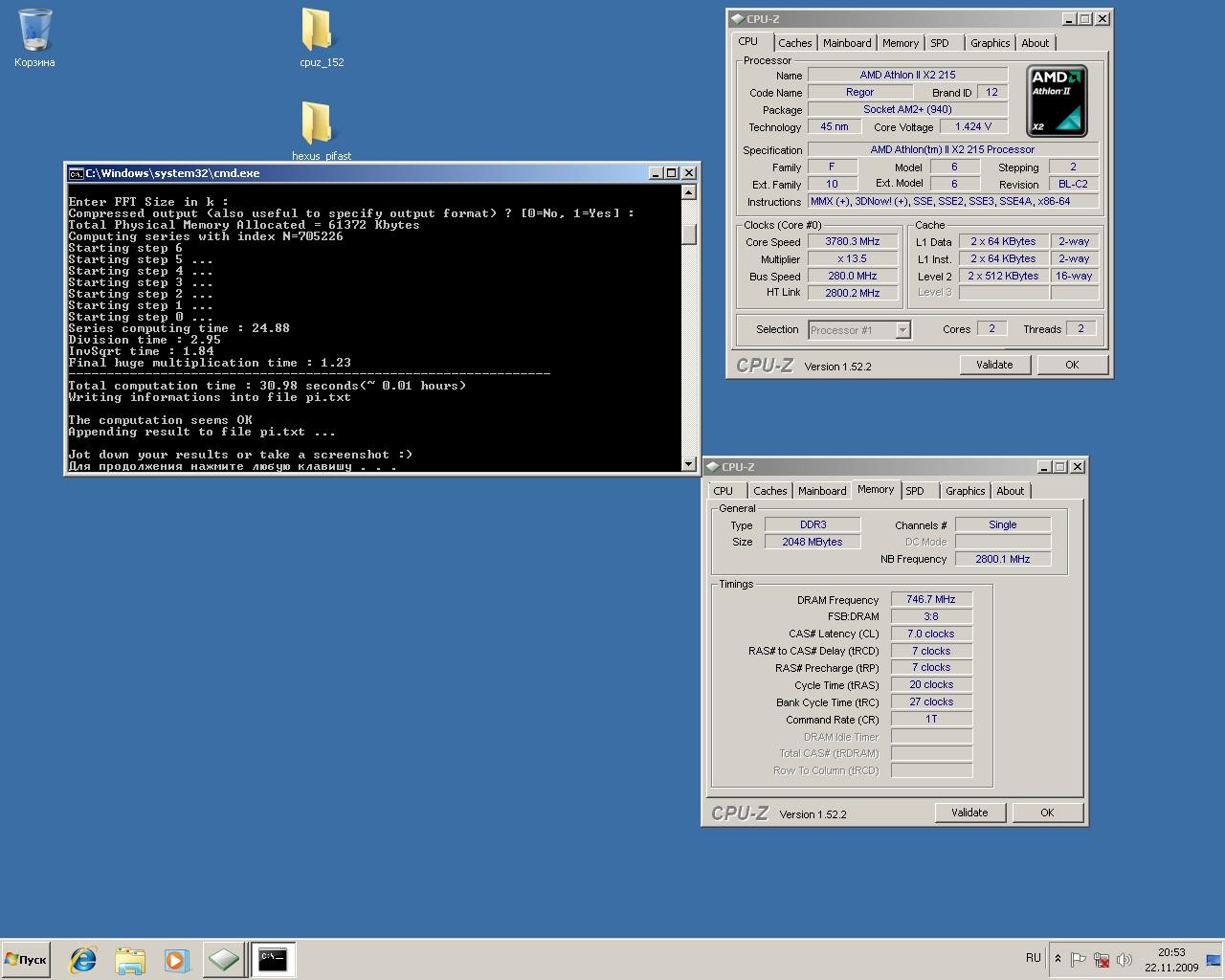Screen dimensions: 1225x980
Task: Switch to Mainboard tab in top CPU-Z
Action: click(847, 43)
